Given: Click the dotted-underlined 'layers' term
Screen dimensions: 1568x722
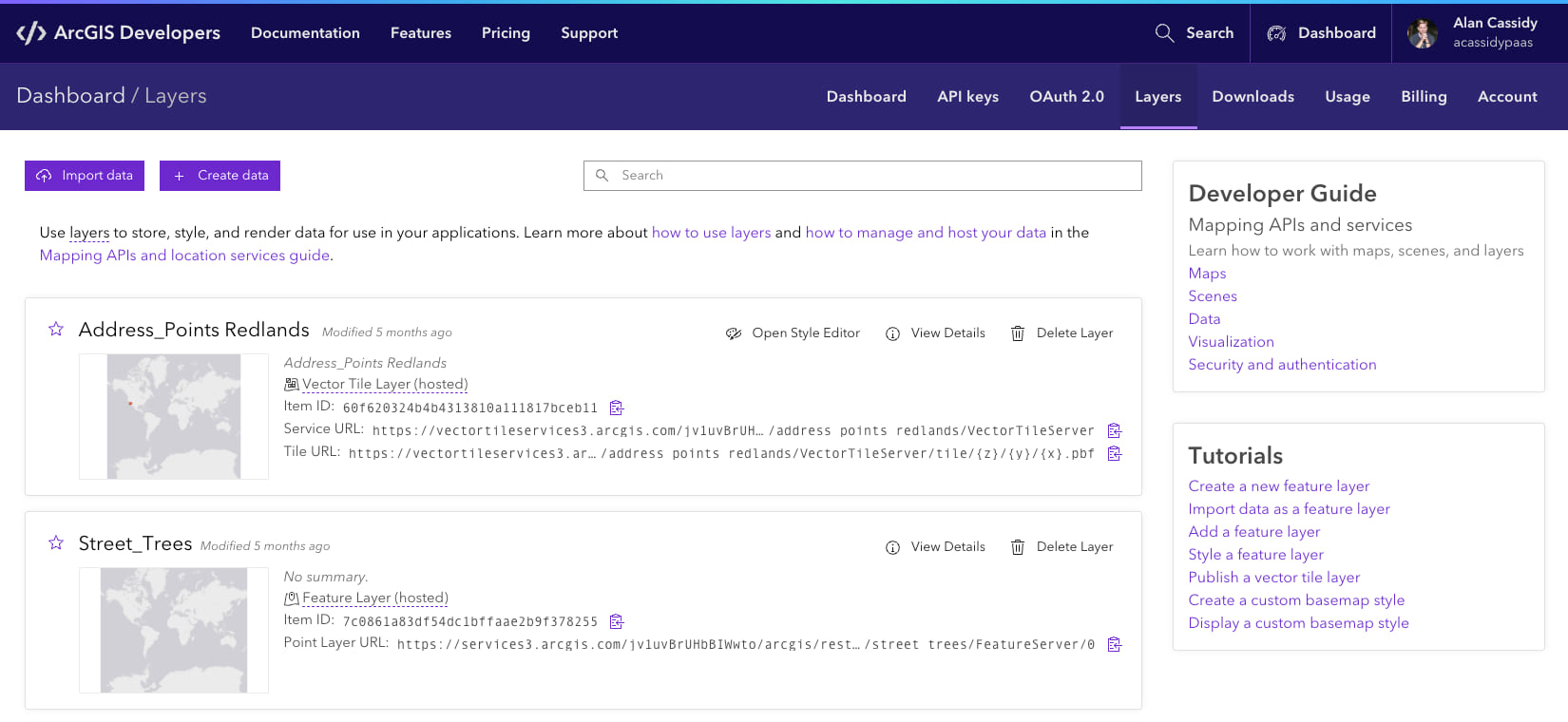Looking at the screenshot, I should tap(89, 233).
